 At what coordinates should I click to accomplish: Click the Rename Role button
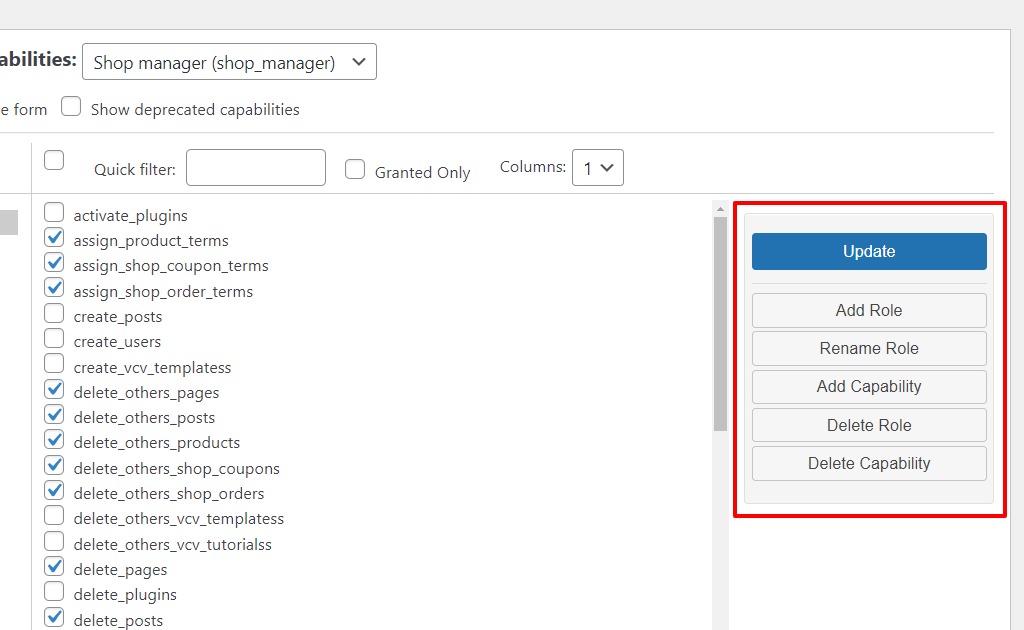coord(868,348)
